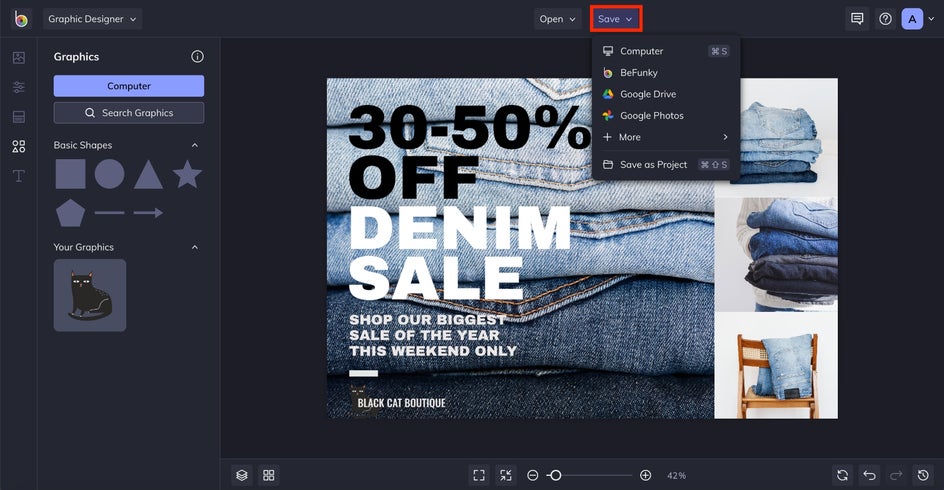
Task: Select the Graphics sidebar icon
Action: (x=19, y=146)
